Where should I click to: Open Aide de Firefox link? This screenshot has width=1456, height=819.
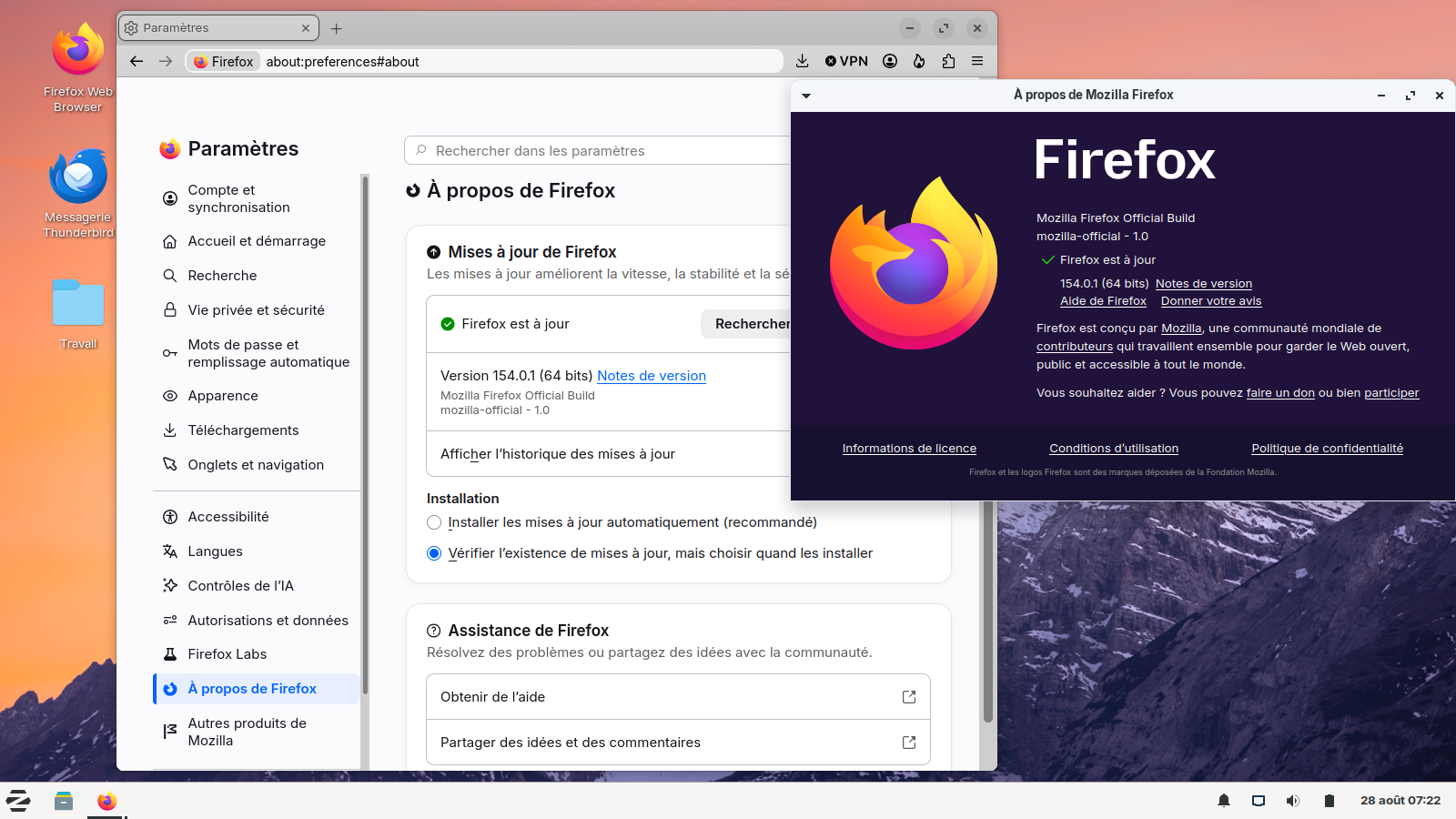tap(1103, 301)
